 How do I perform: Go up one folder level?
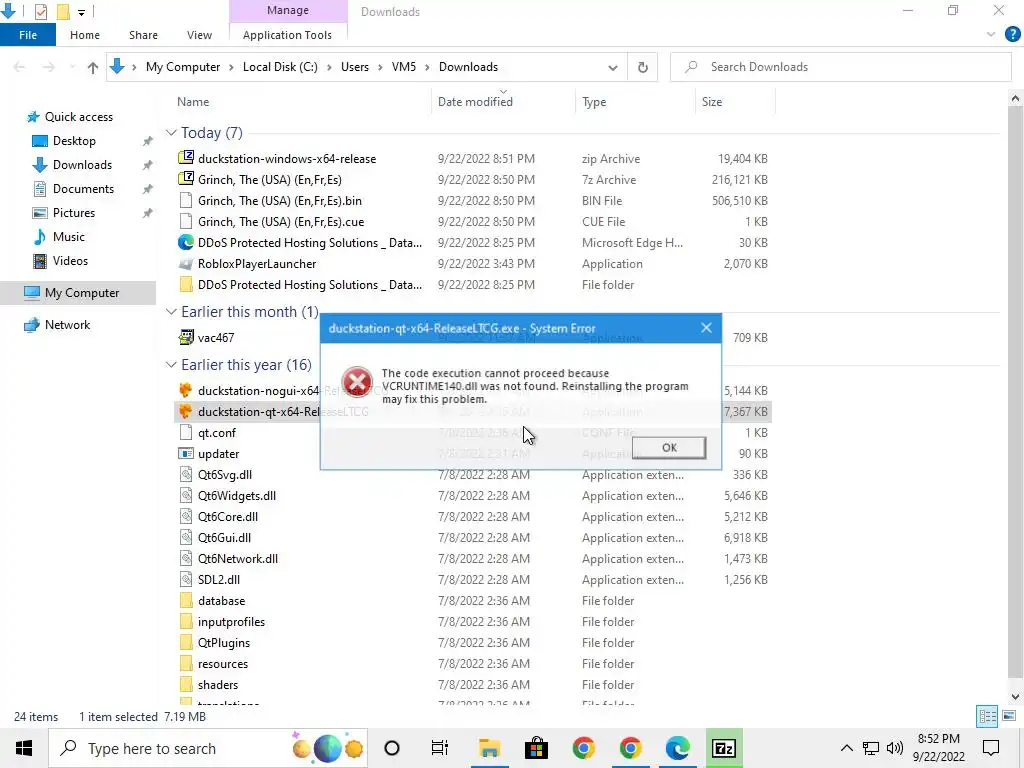tap(93, 67)
